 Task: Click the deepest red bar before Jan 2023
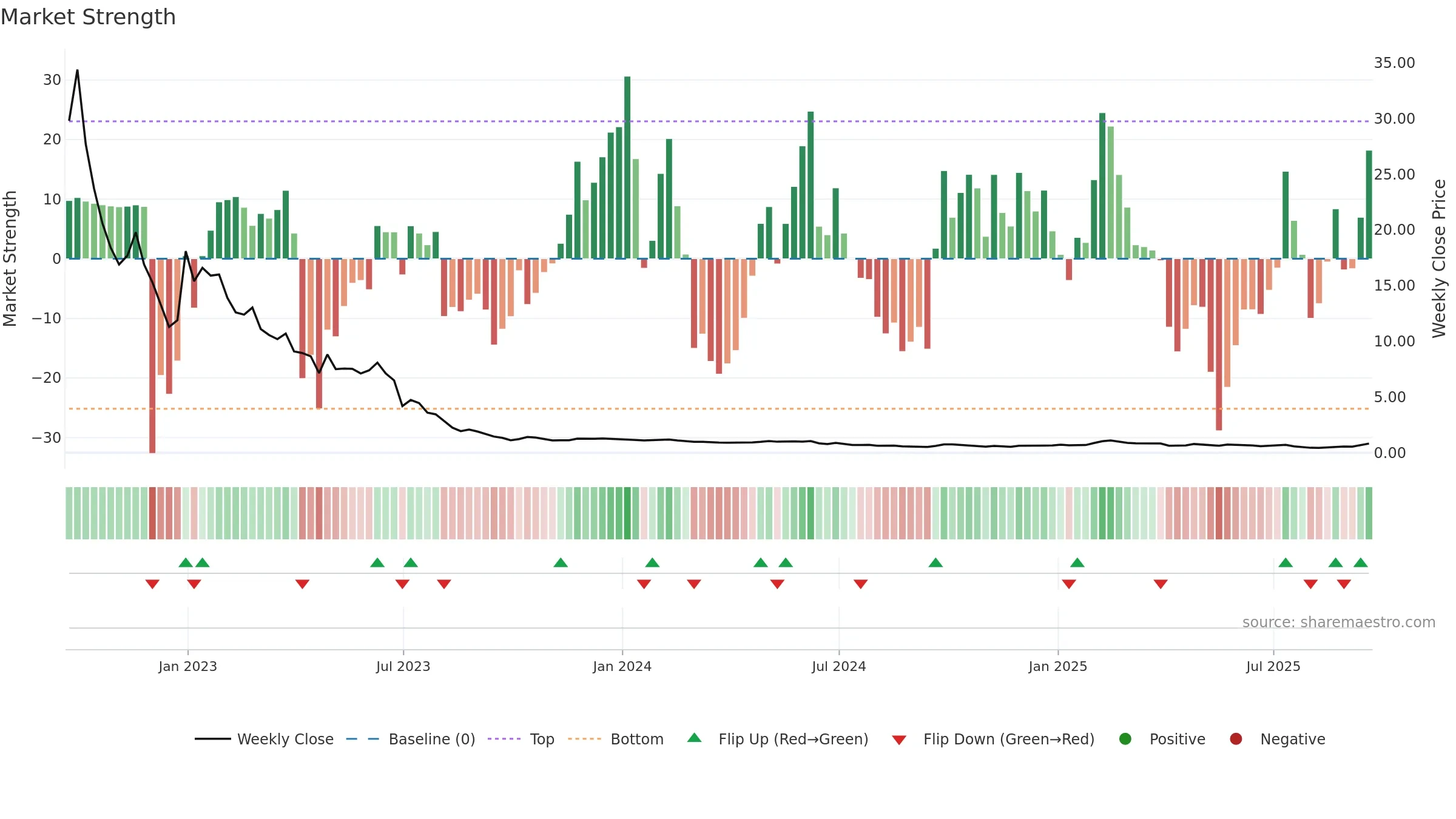(152, 356)
